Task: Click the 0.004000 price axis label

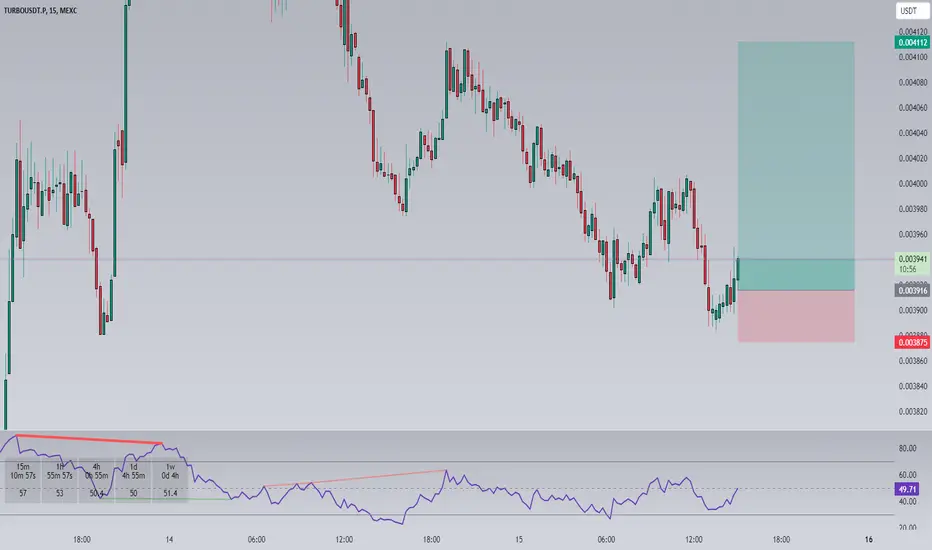Action: pos(912,184)
